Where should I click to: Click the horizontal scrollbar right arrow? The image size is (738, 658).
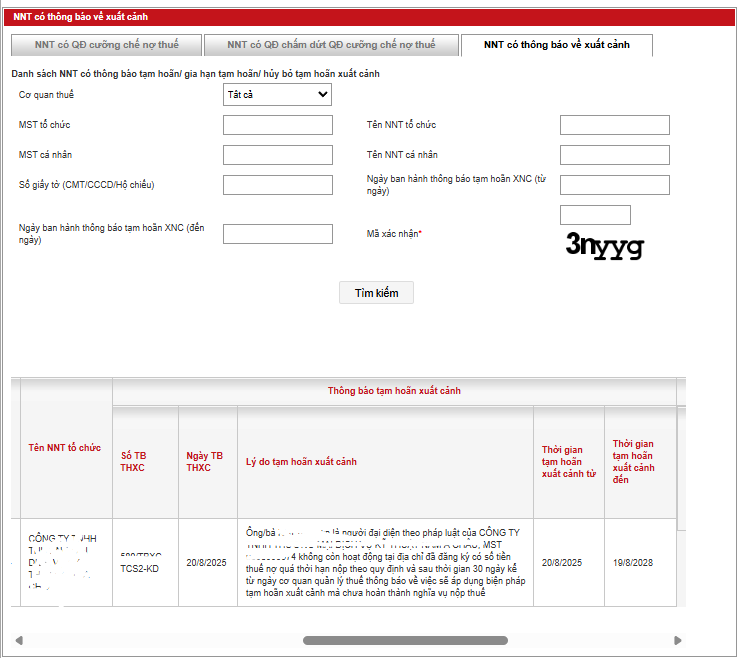coord(677,640)
